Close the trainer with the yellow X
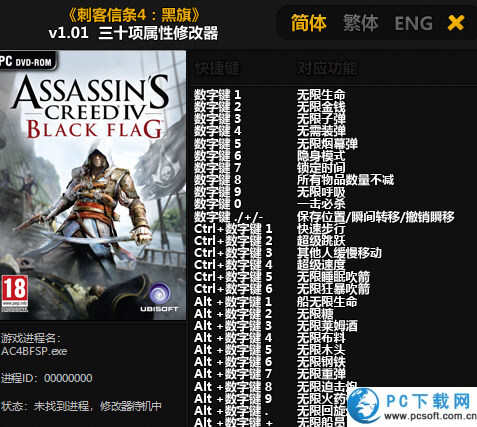This screenshot has height=427, width=477. pos(456,23)
